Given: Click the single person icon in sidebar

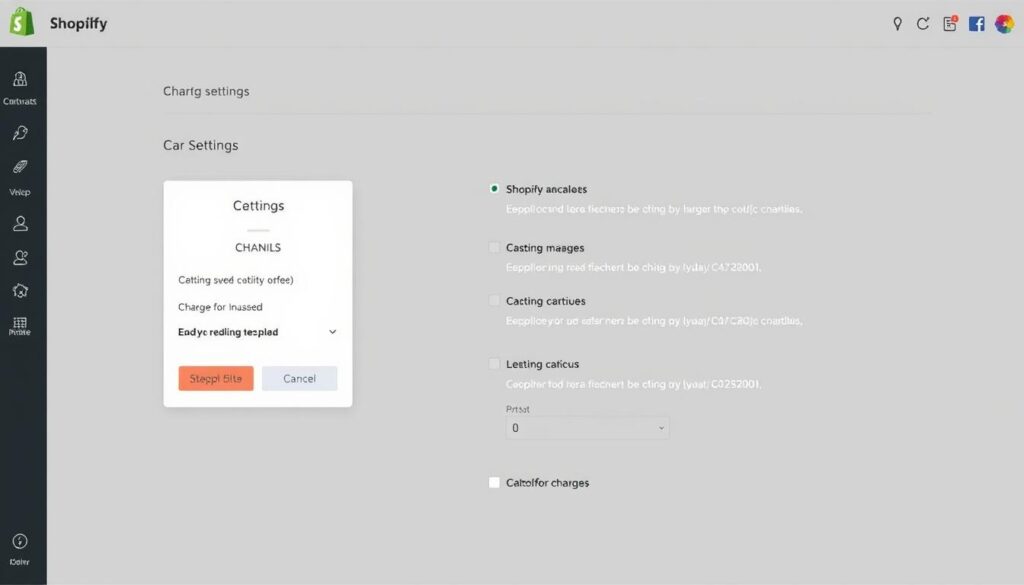Looking at the screenshot, I should coord(21,224).
